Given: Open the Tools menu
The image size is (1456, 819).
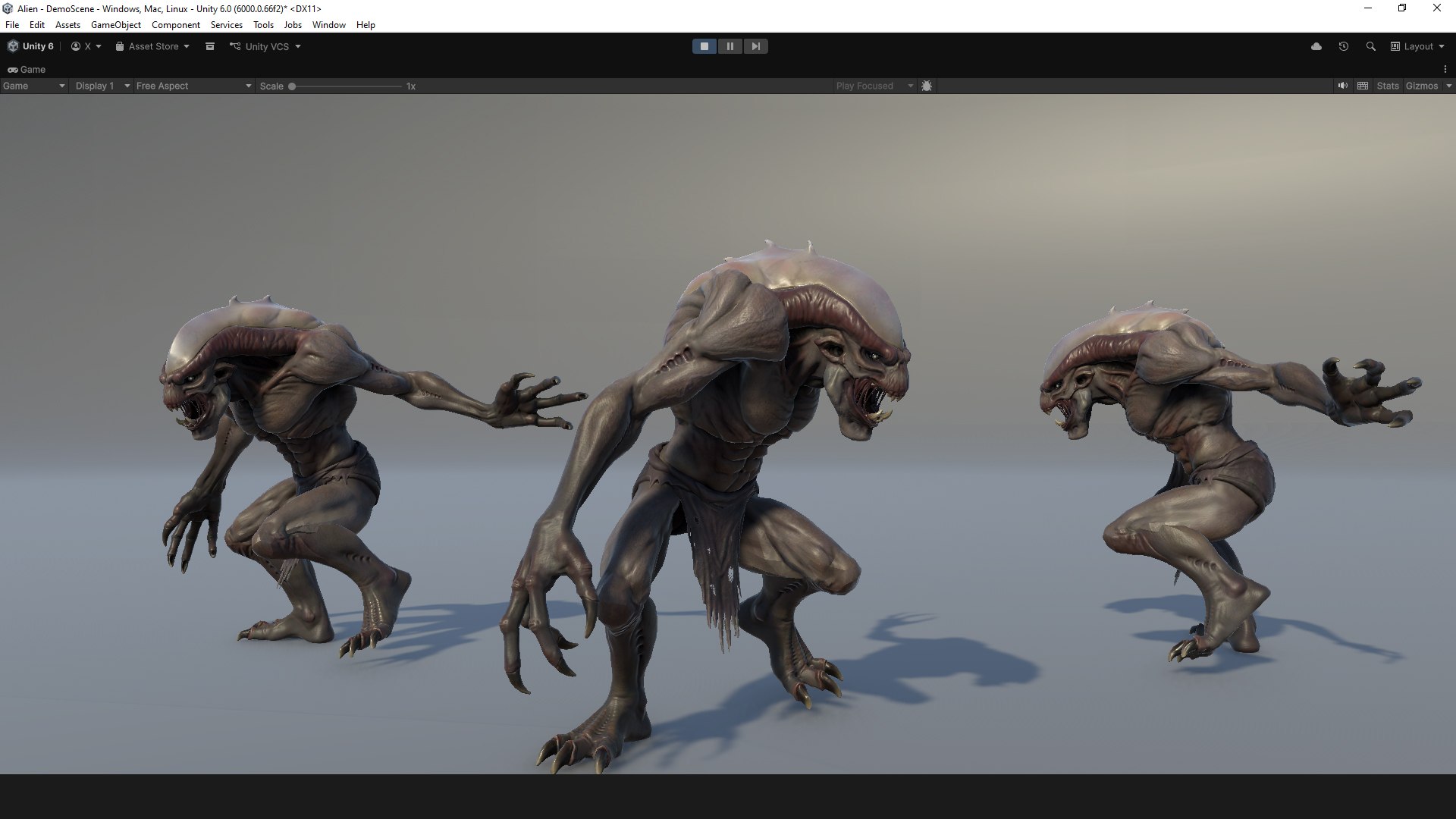Looking at the screenshot, I should [263, 25].
